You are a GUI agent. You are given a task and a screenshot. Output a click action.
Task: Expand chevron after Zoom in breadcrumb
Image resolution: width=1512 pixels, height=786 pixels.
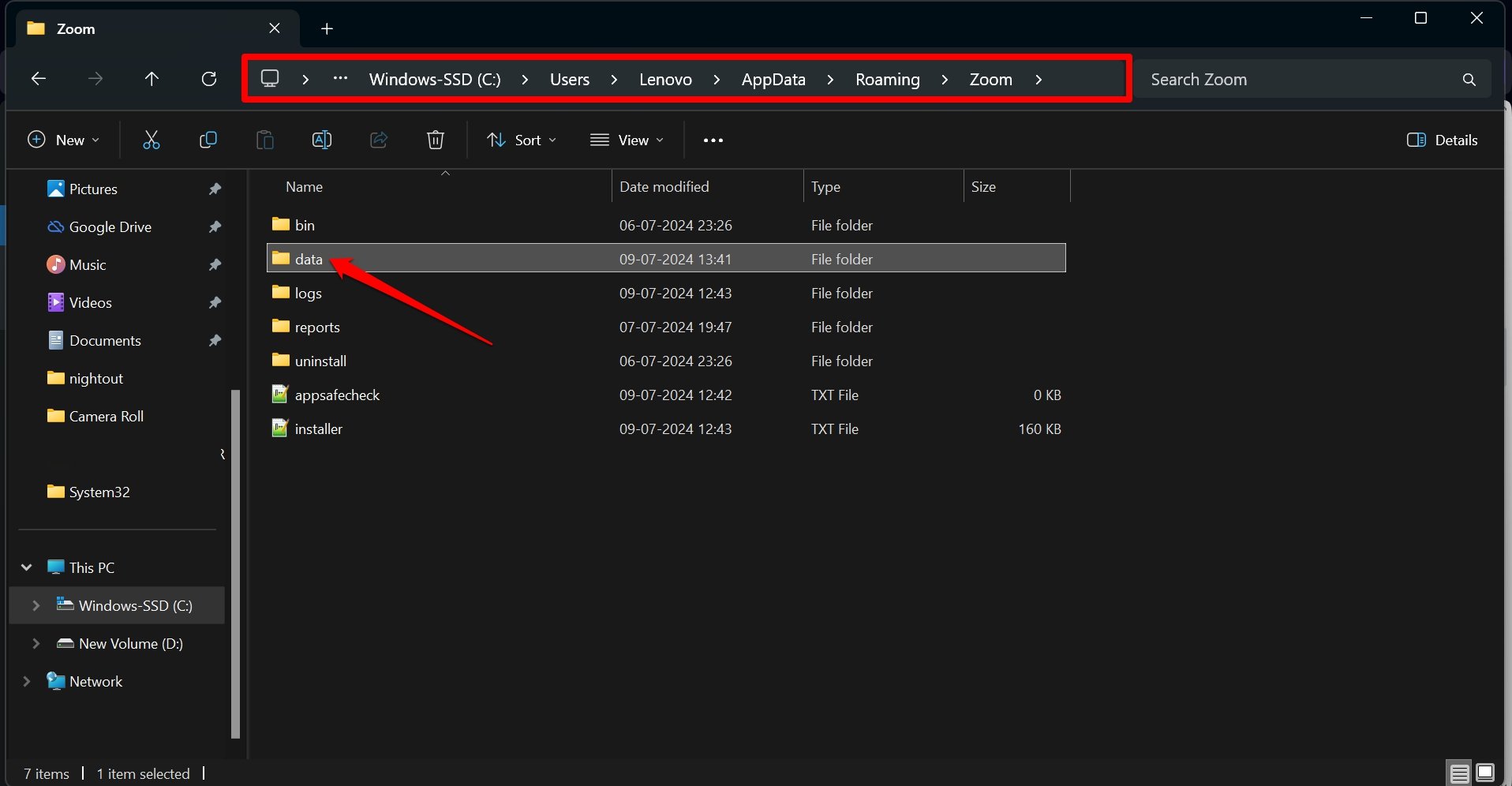coord(1039,80)
